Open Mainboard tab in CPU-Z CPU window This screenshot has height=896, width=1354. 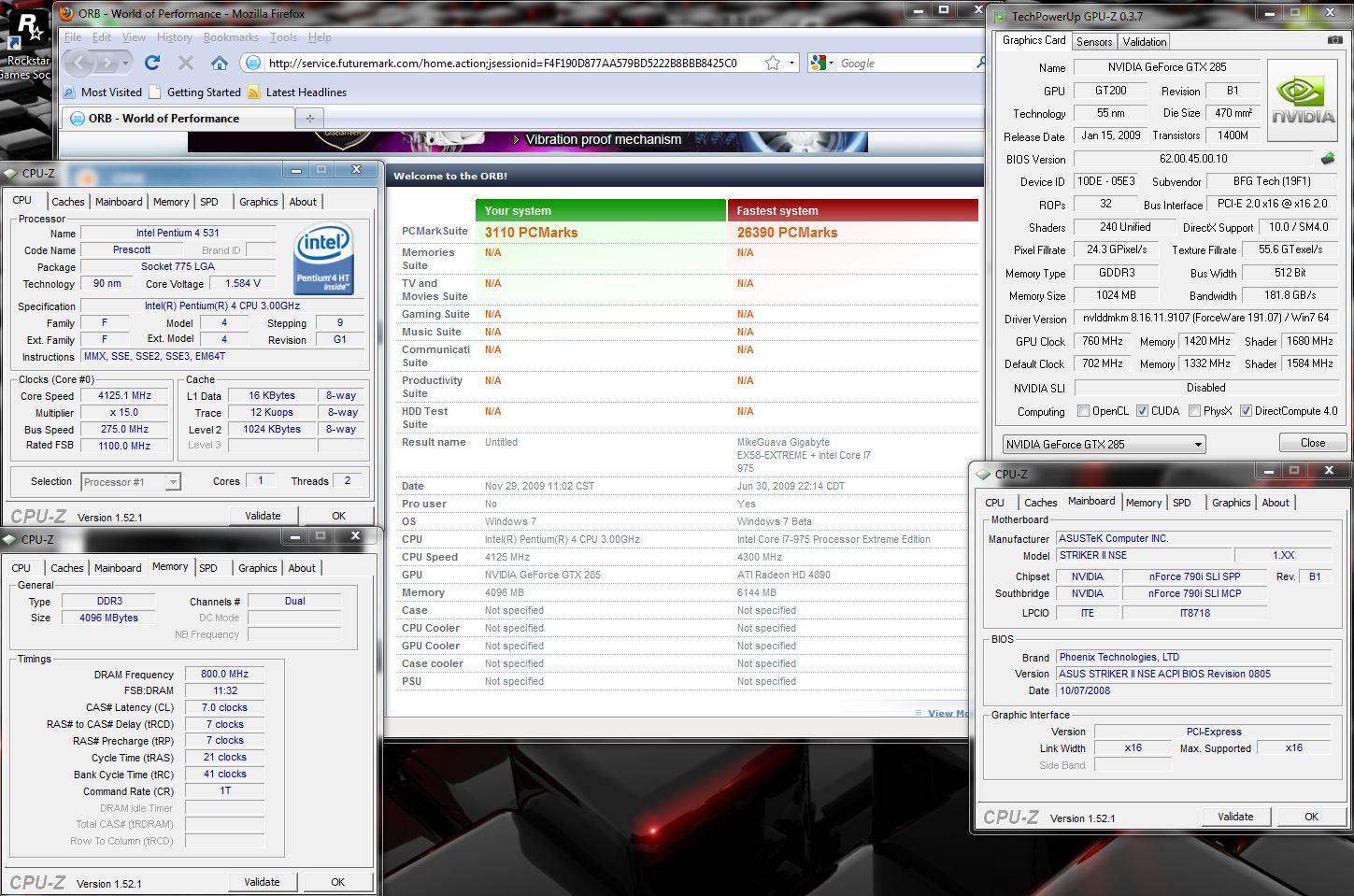point(119,202)
